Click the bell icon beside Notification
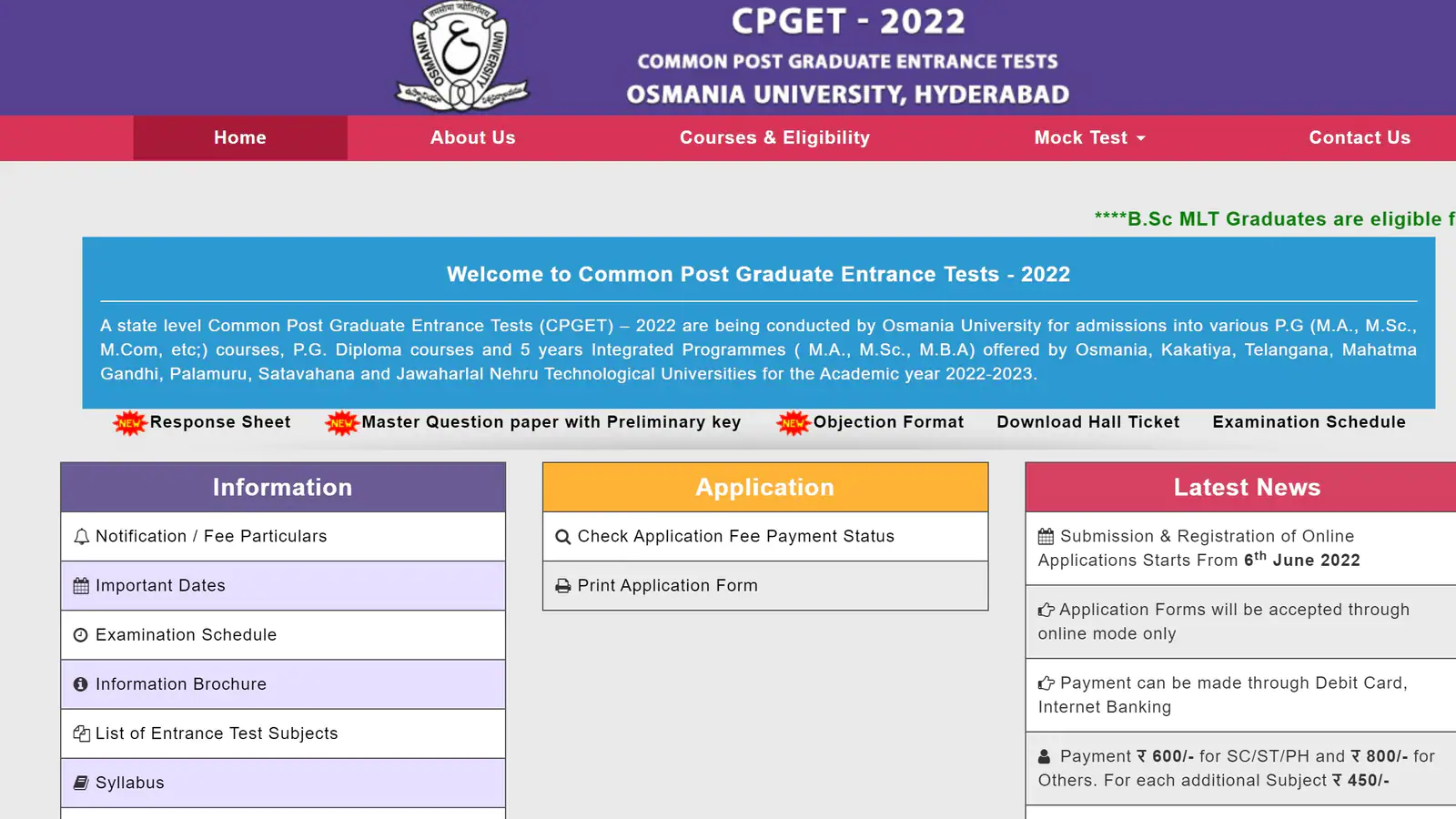1456x819 pixels. pyautogui.click(x=81, y=537)
